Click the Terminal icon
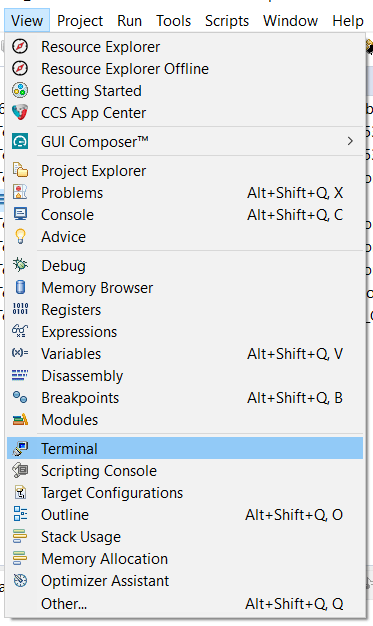The width and height of the screenshot is (373, 626). pos(20,448)
